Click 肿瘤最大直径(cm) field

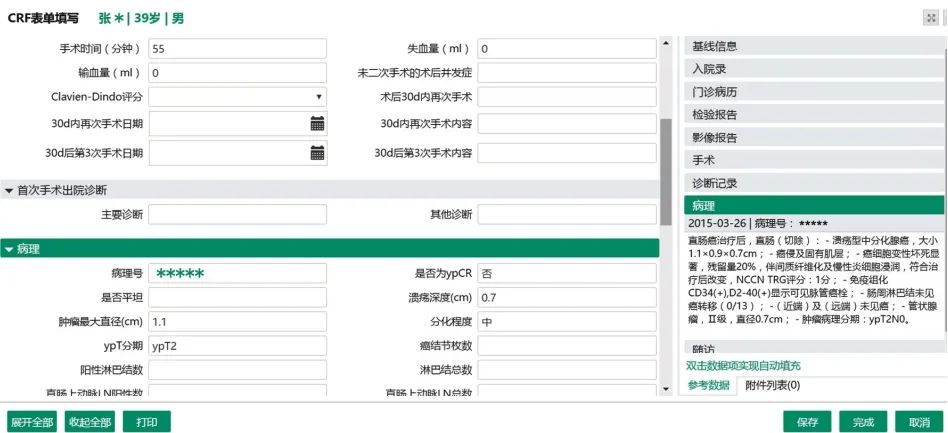point(238,322)
